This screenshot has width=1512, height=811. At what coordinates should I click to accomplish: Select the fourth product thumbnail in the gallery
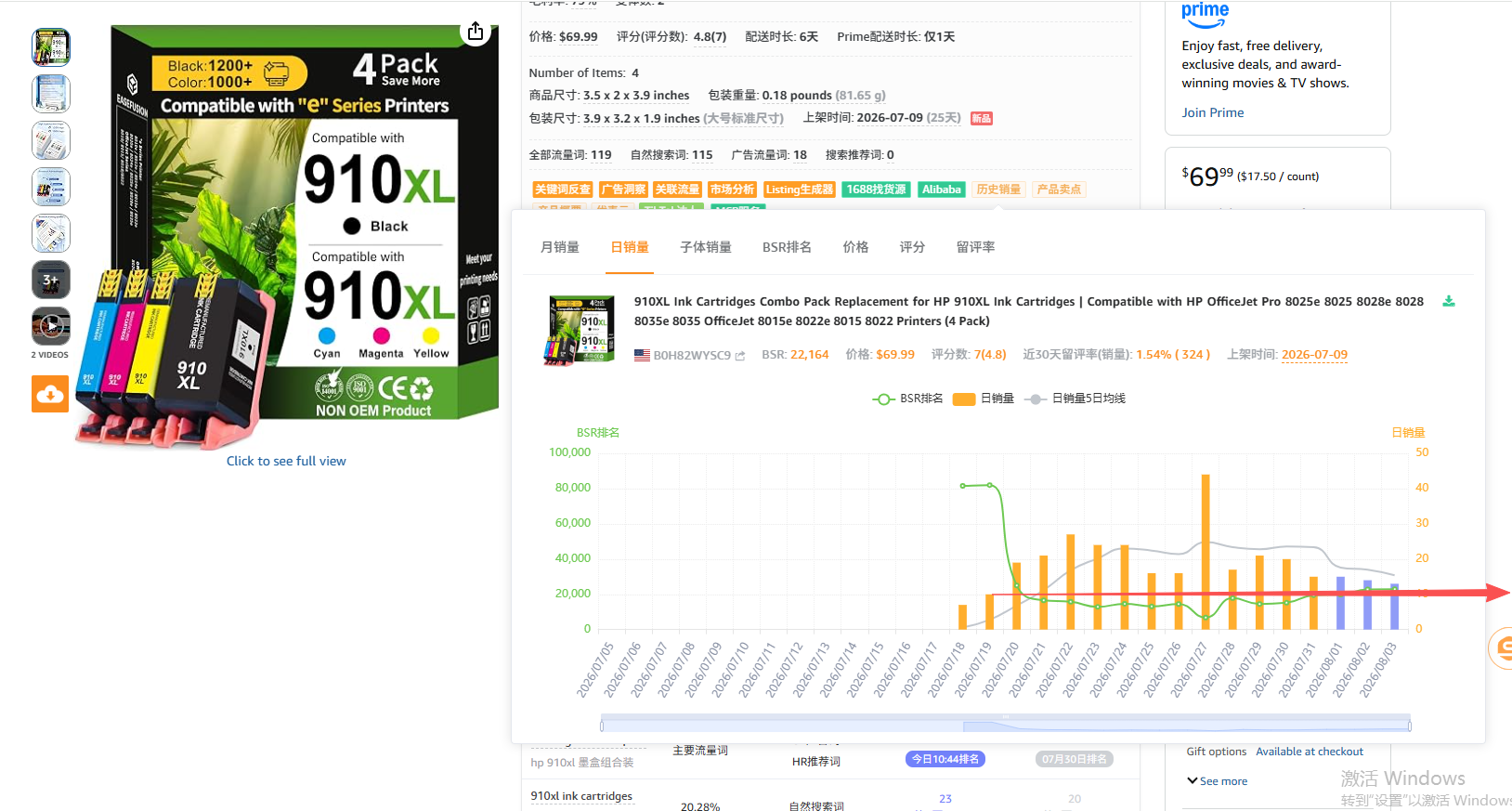[51, 187]
